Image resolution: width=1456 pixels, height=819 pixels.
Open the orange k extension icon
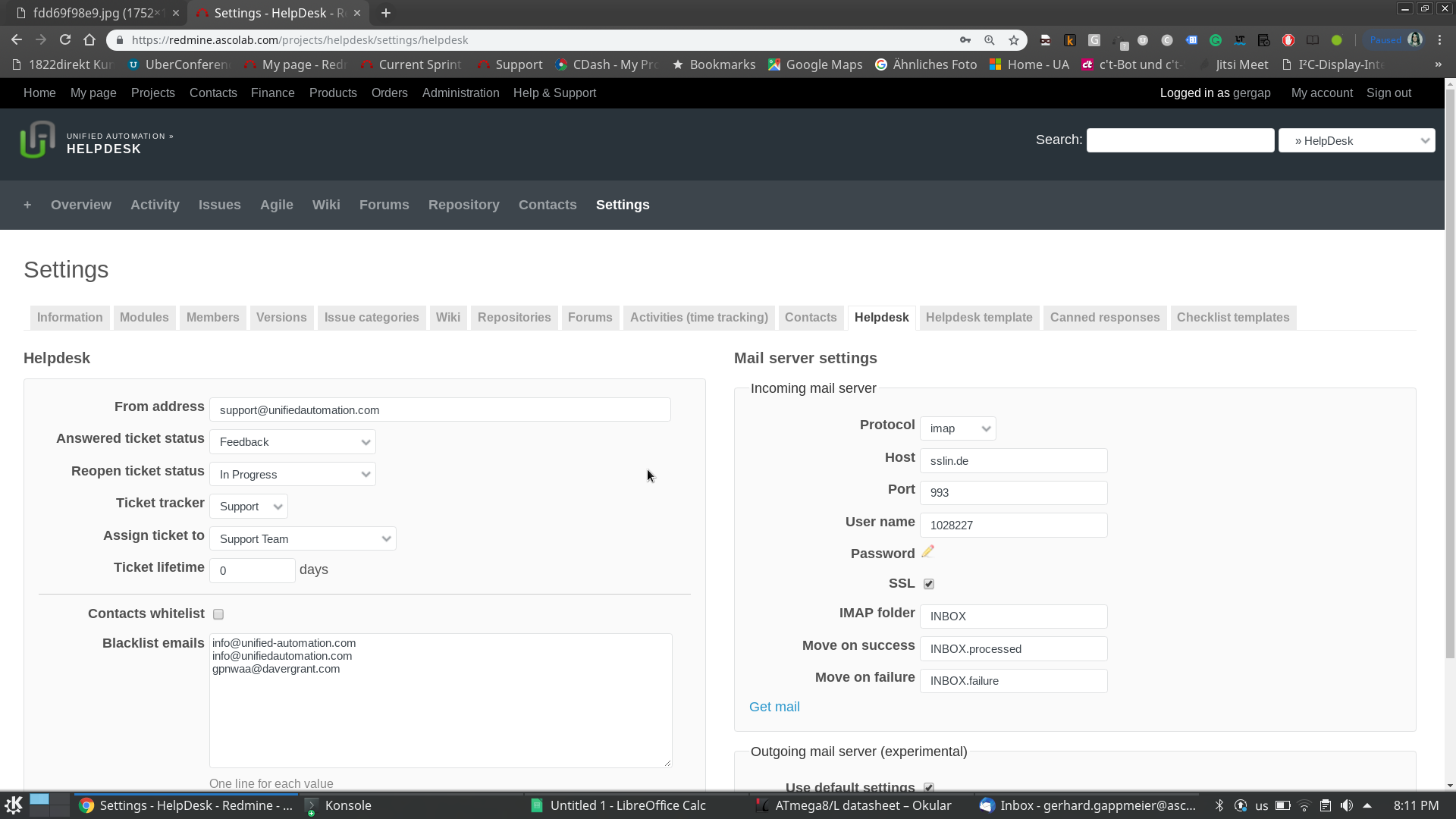point(1070,40)
